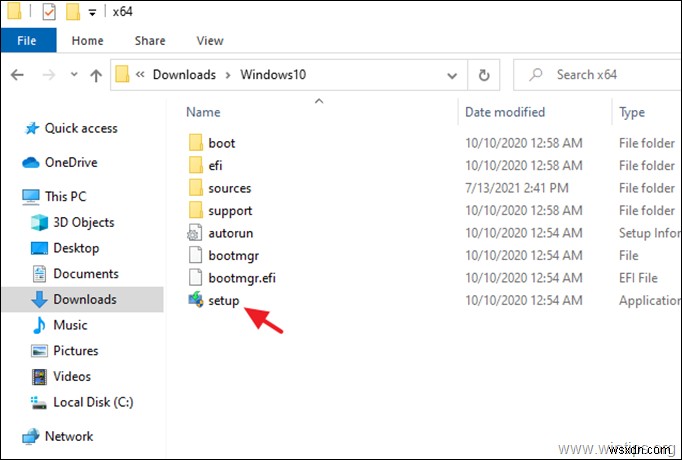Refresh the current folder view
The height and width of the screenshot is (460, 682).
(x=484, y=75)
